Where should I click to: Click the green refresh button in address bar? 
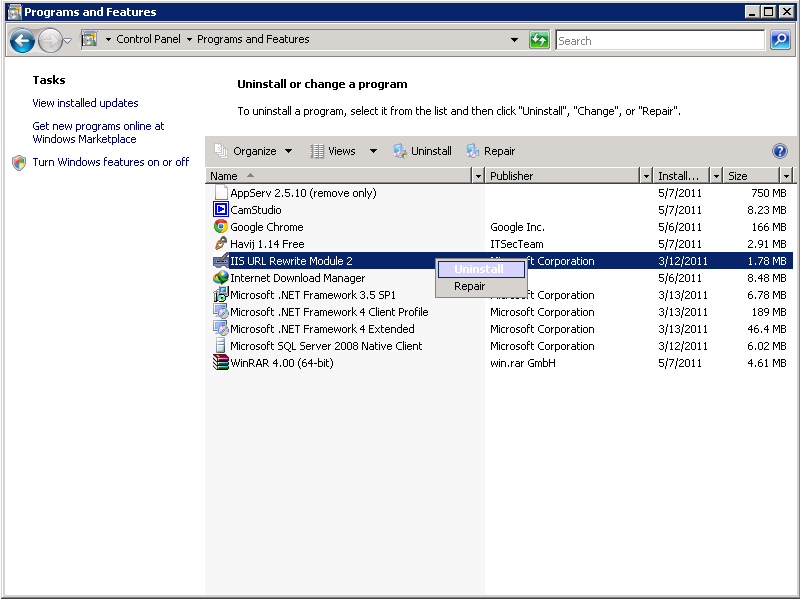pos(540,40)
